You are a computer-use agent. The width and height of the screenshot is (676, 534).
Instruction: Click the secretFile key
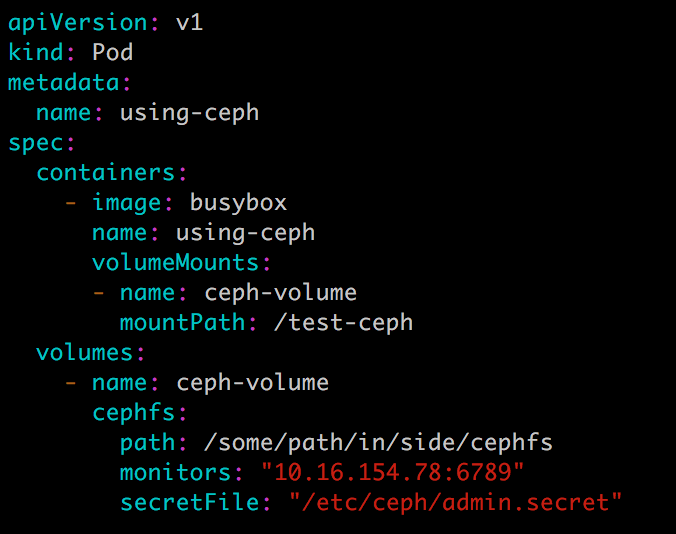tap(189, 503)
